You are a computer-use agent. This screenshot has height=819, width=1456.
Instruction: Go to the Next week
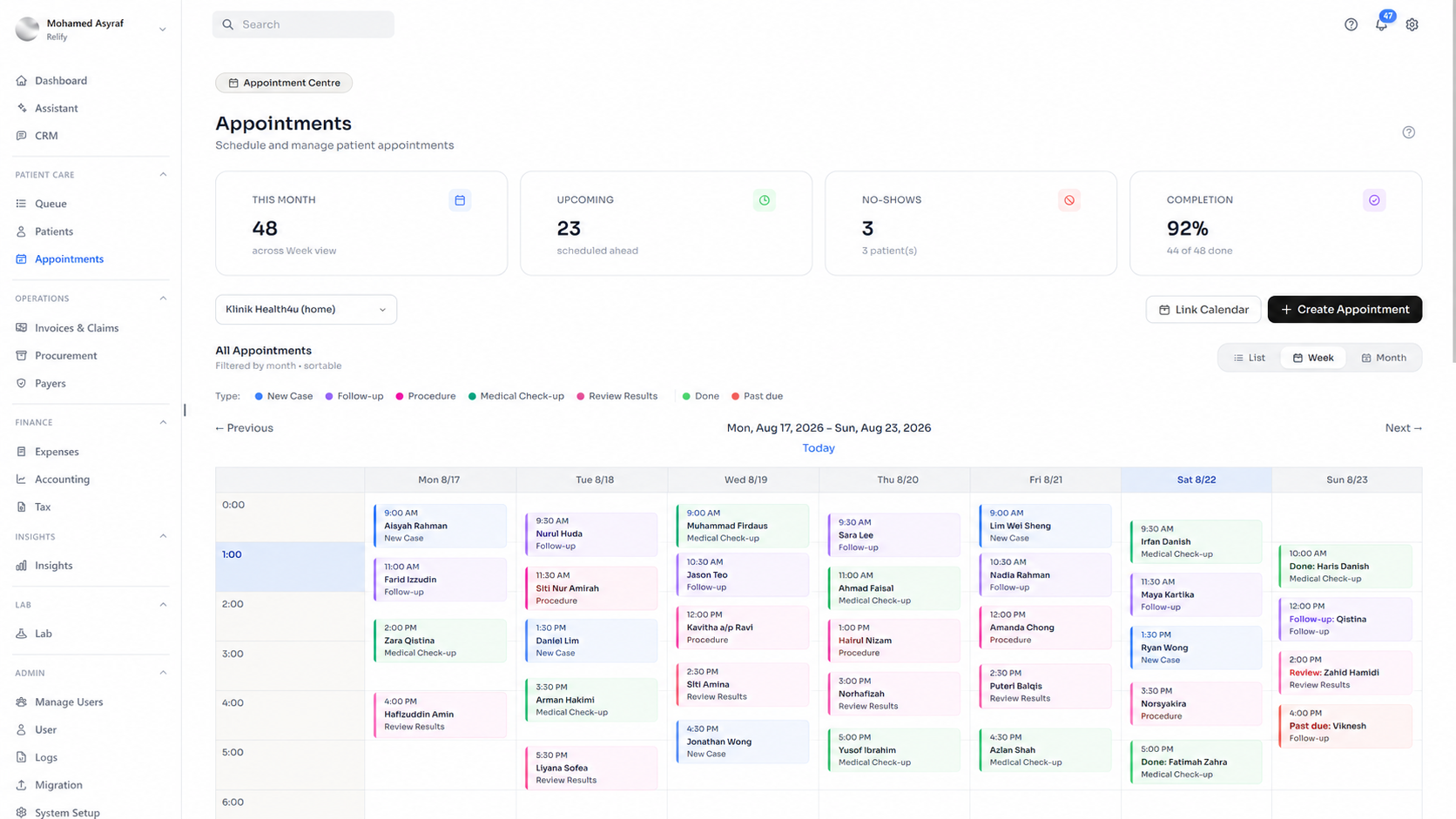(1403, 428)
